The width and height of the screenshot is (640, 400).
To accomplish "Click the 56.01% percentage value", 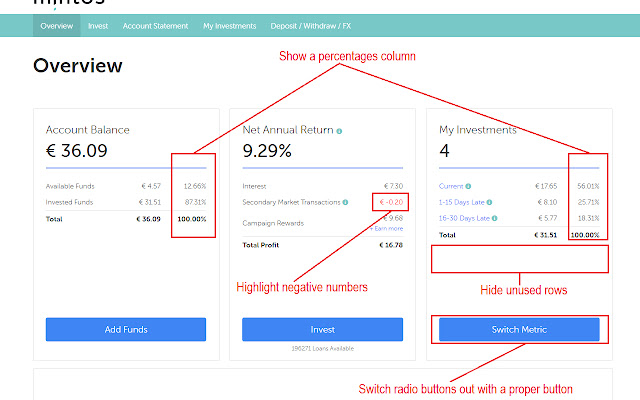I will [588, 186].
